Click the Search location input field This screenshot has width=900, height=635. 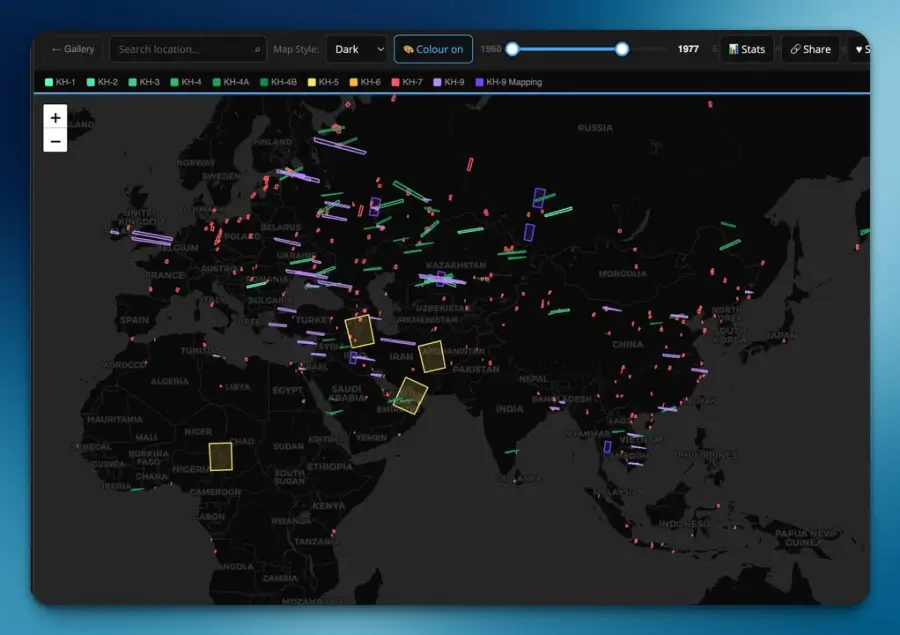188,49
